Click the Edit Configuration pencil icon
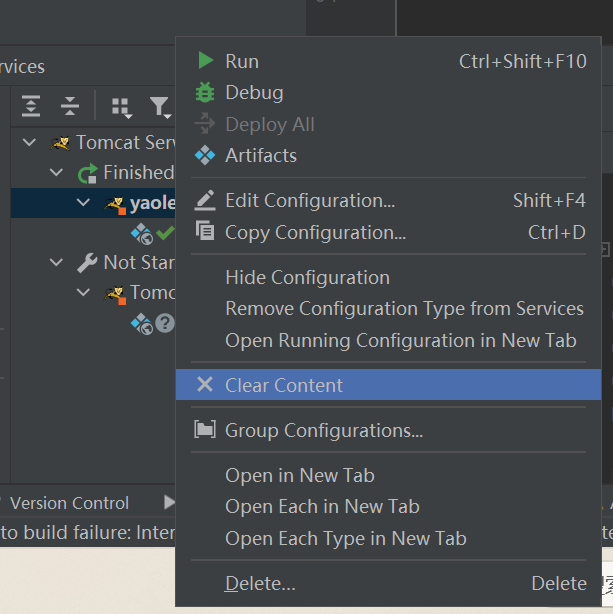Viewport: 613px width, 614px height. pos(206,200)
